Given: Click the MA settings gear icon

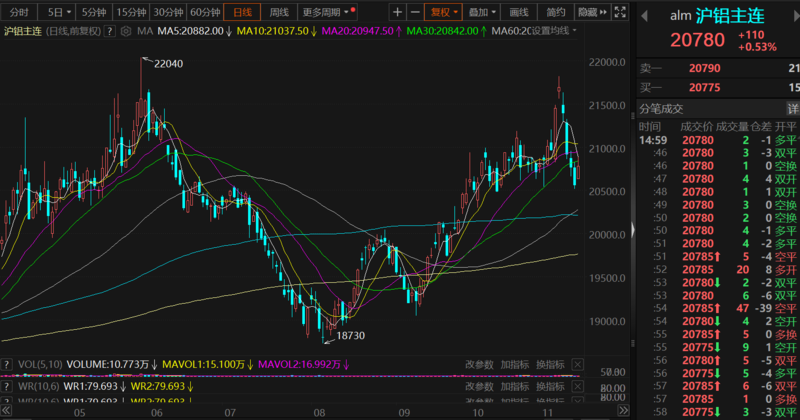Looking at the screenshot, I should 125,32.
